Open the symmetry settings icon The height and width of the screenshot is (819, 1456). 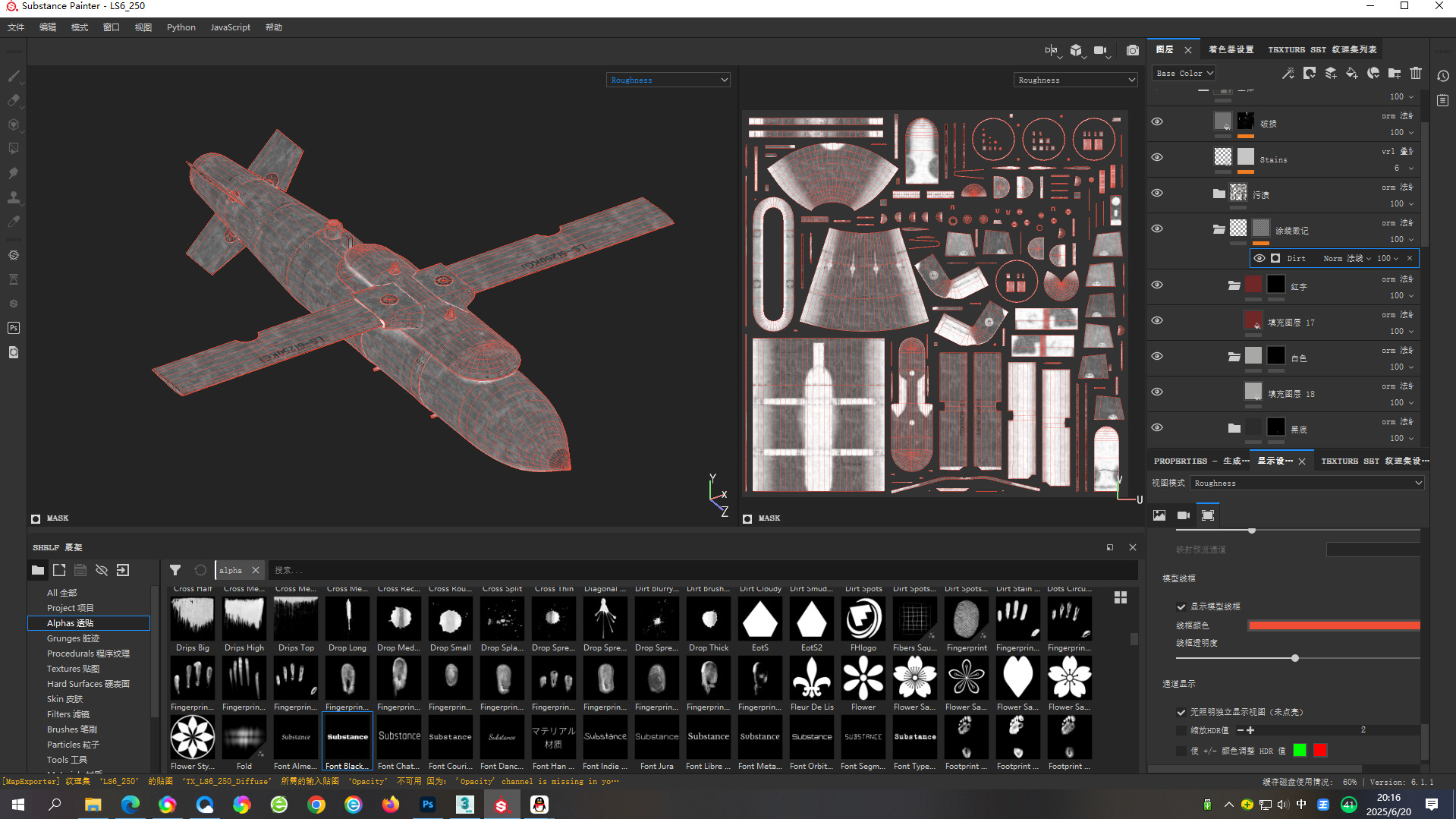click(1052, 50)
